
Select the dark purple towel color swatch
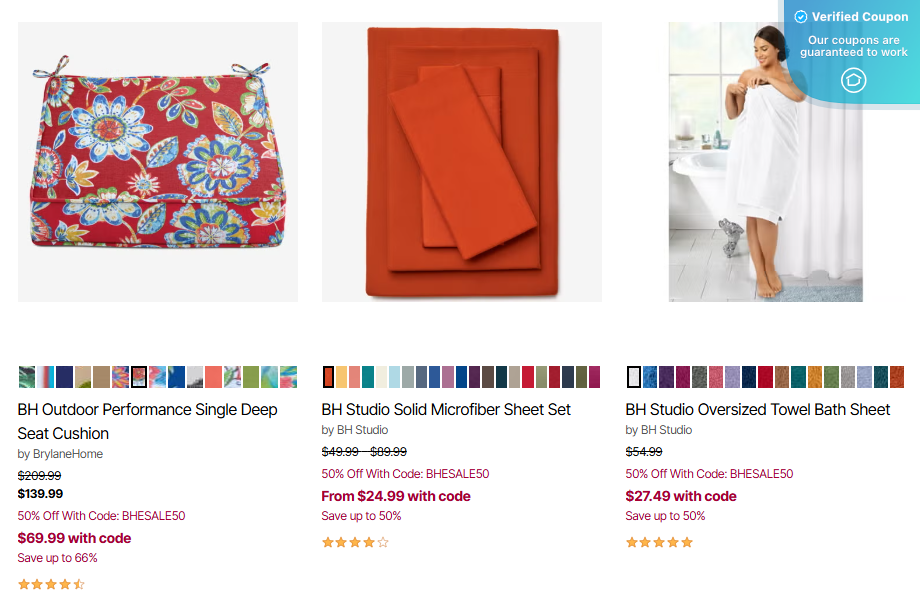(x=666, y=377)
